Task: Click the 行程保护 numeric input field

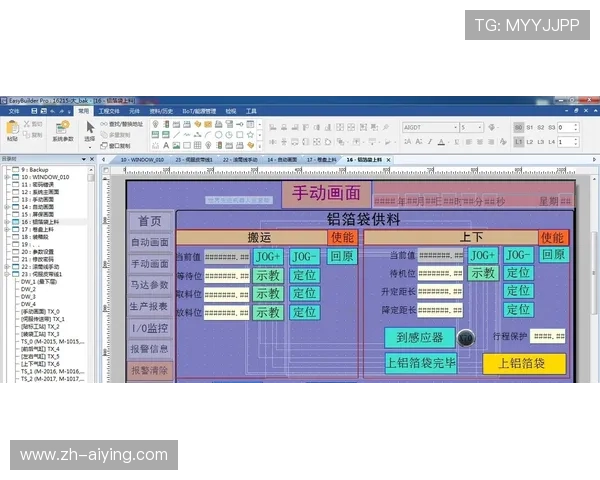Action: point(548,336)
